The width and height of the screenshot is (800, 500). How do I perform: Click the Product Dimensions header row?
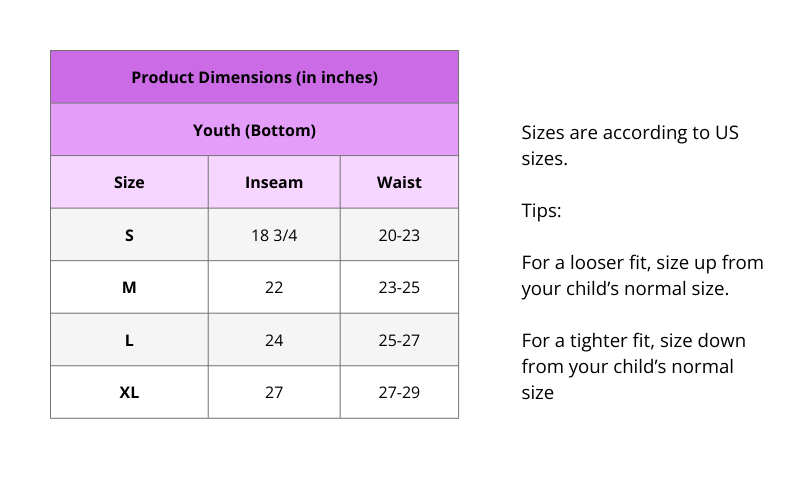(254, 77)
